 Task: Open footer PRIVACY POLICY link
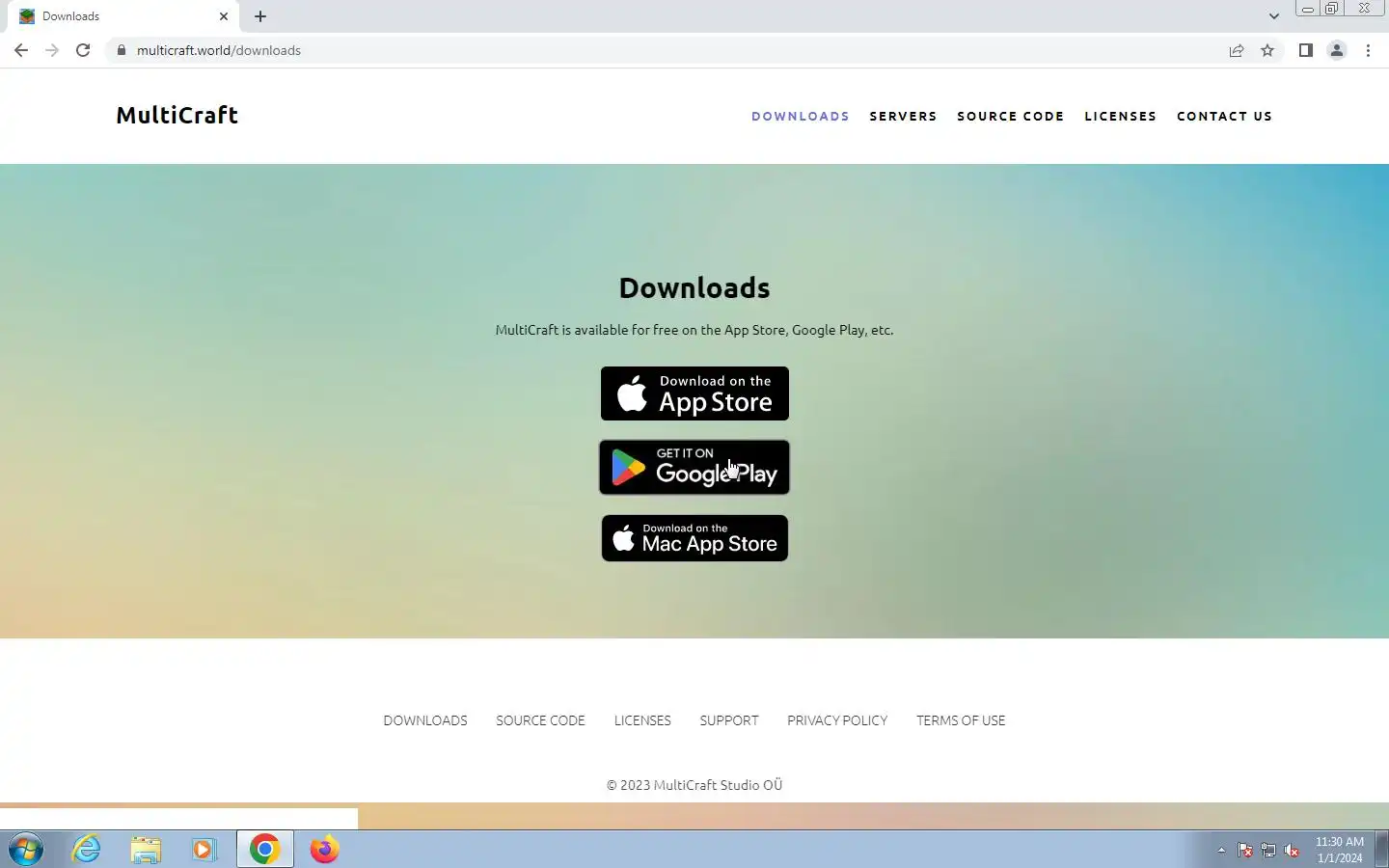[837, 720]
